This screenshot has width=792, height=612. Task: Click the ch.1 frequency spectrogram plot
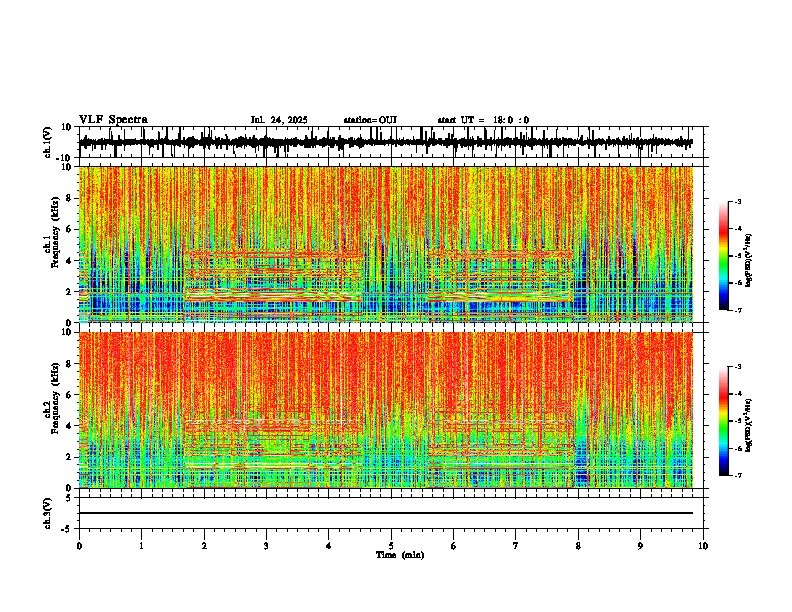tap(386, 244)
